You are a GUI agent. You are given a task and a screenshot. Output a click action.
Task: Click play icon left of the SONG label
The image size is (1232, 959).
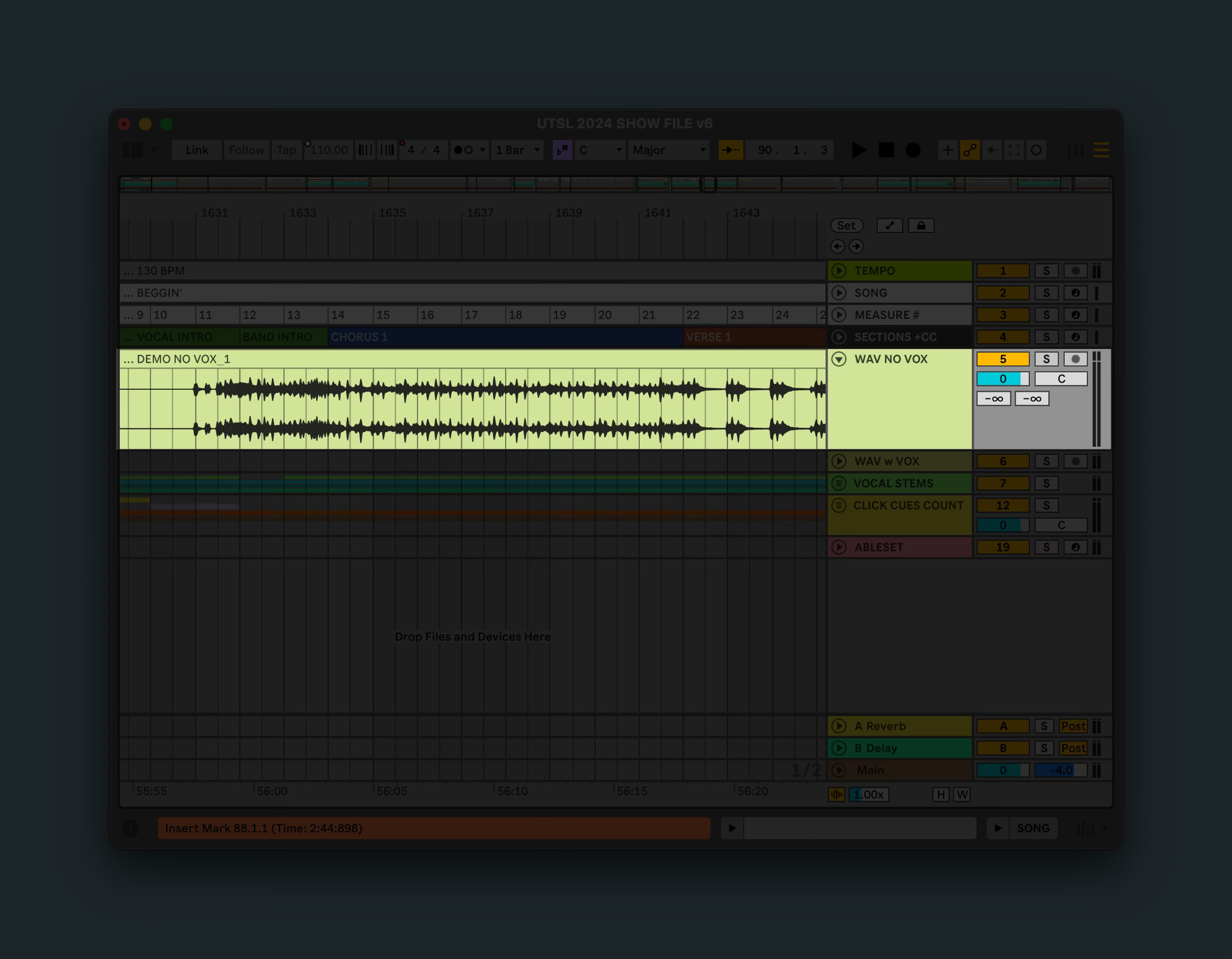[998, 828]
